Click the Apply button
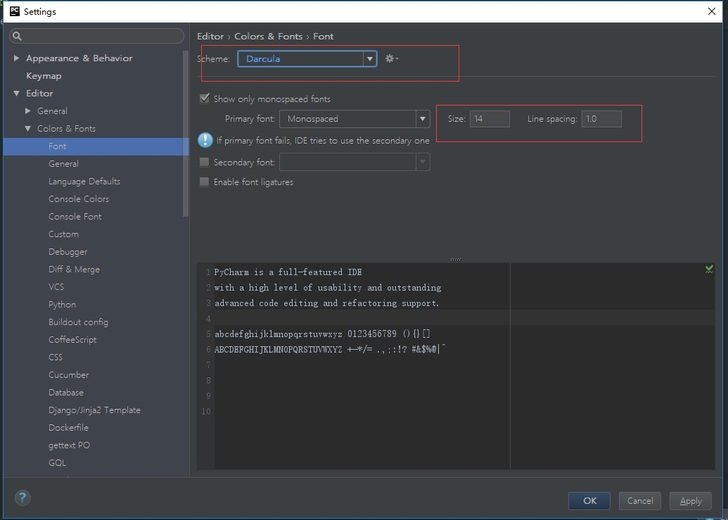The height and width of the screenshot is (520, 728). [x=690, y=501]
